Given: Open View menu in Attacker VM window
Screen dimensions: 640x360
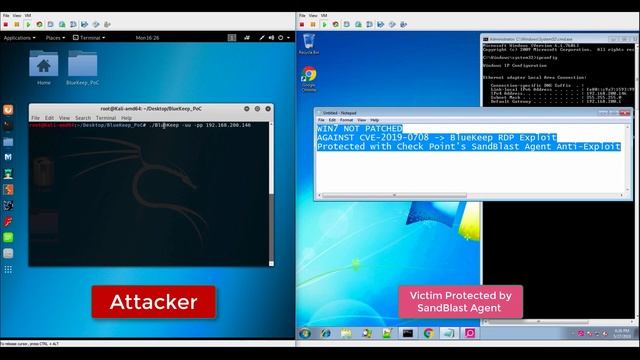Looking at the screenshot, I should (x=17, y=16).
